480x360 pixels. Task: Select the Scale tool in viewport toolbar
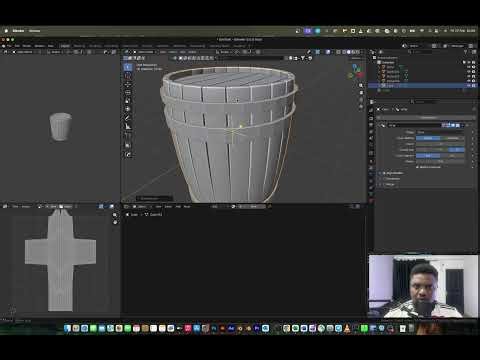point(128,101)
